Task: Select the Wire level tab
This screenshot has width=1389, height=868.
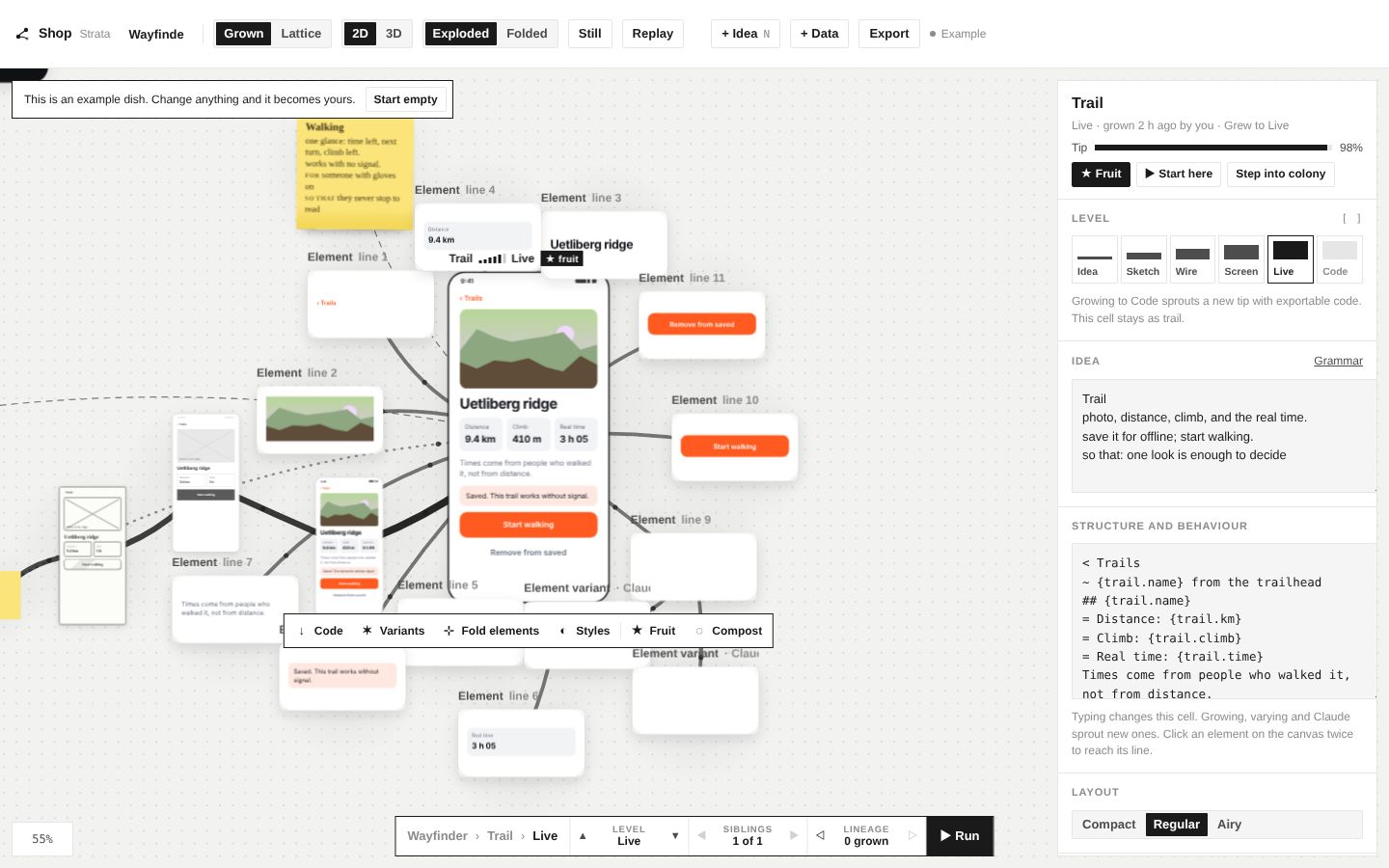Action: pyautogui.click(x=1192, y=259)
